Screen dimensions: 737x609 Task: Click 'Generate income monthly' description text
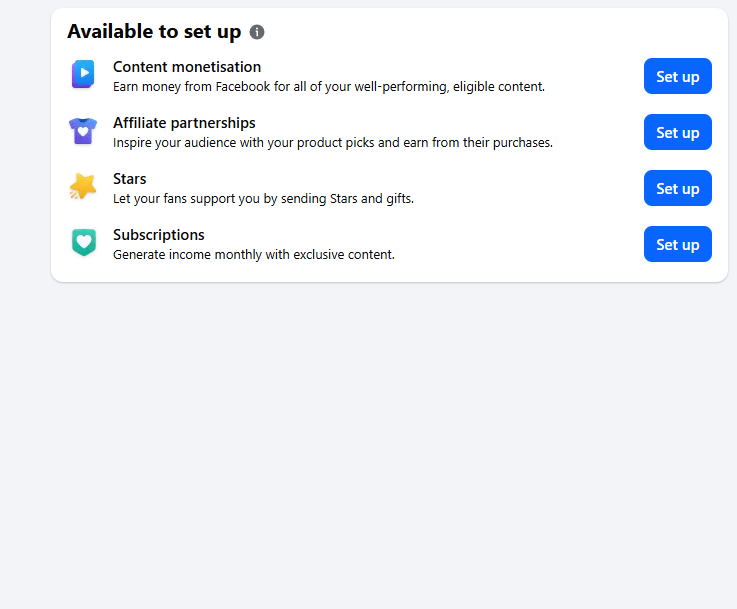[254, 255]
